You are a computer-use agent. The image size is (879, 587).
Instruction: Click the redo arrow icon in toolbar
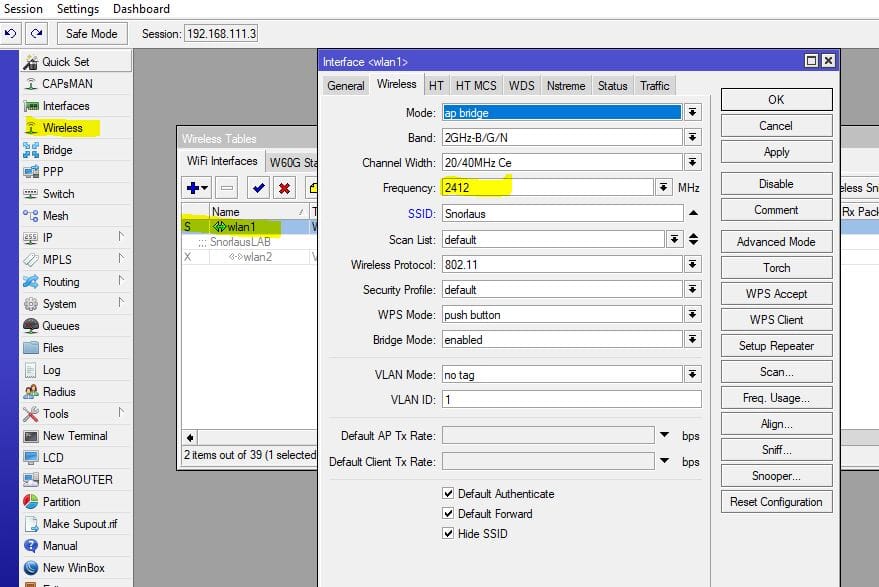(34, 34)
